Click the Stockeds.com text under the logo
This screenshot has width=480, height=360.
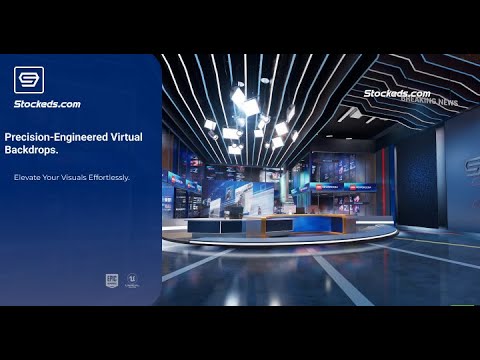(x=47, y=104)
